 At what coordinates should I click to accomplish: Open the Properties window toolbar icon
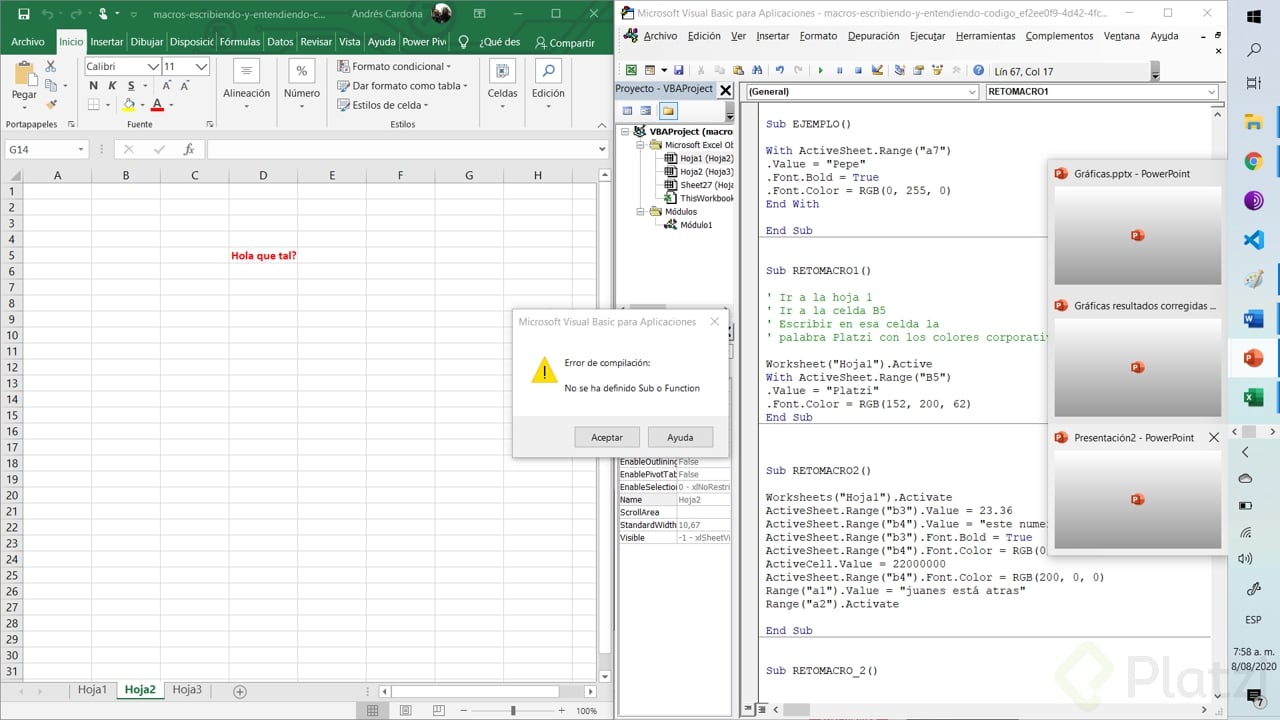[x=918, y=71]
